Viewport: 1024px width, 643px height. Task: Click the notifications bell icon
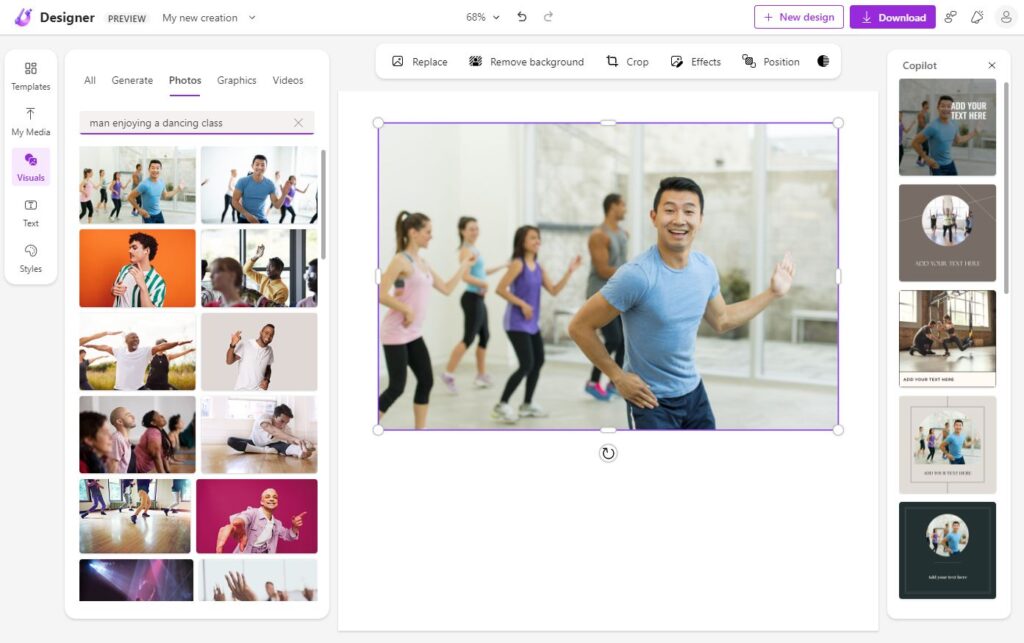978,16
